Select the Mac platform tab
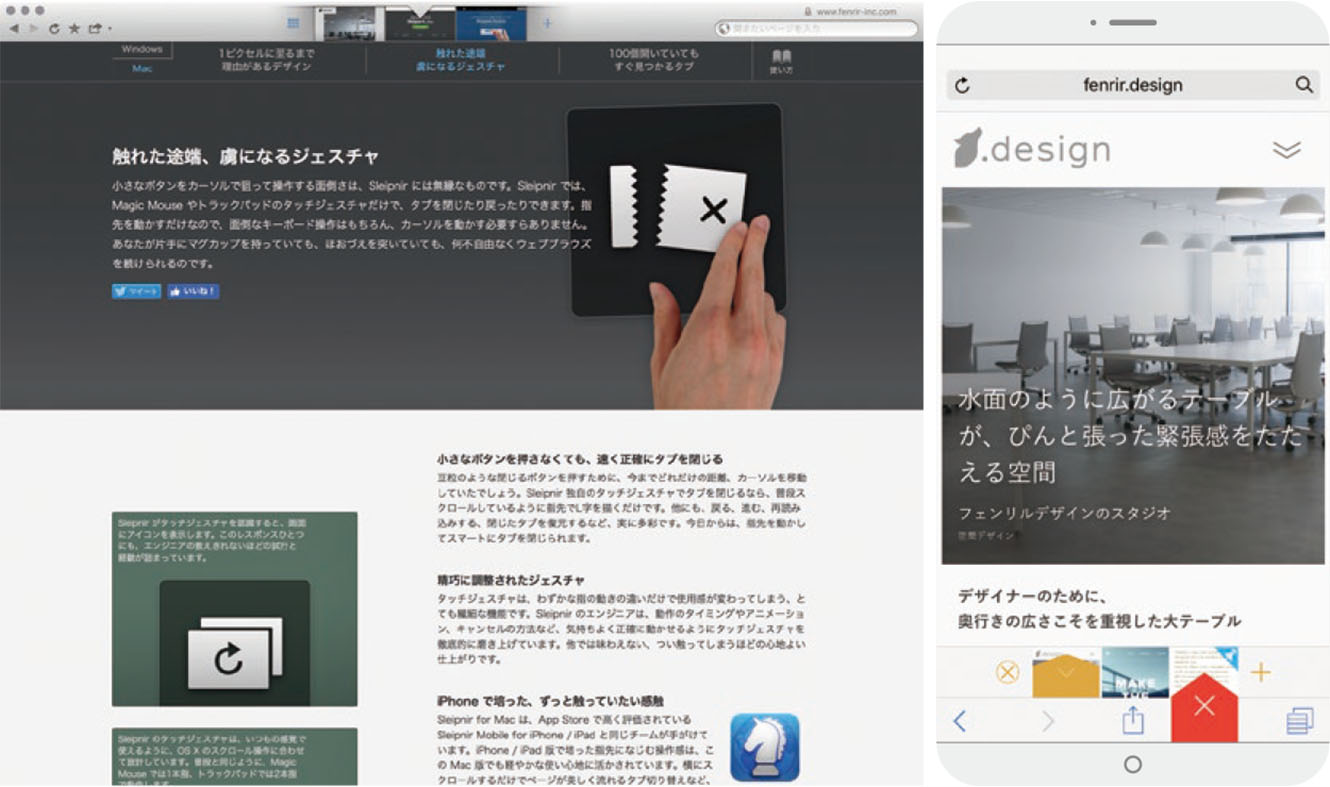 (x=142, y=69)
